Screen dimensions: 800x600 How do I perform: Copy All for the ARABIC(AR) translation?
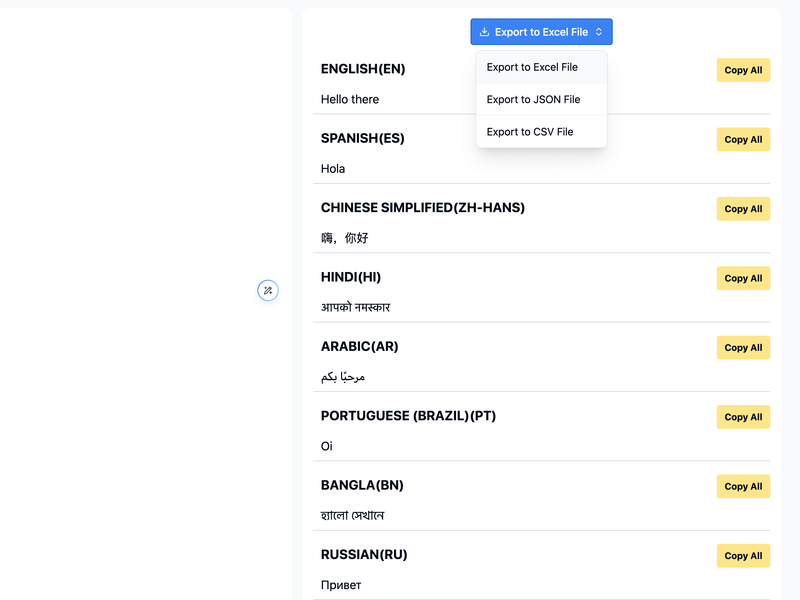[x=743, y=347]
